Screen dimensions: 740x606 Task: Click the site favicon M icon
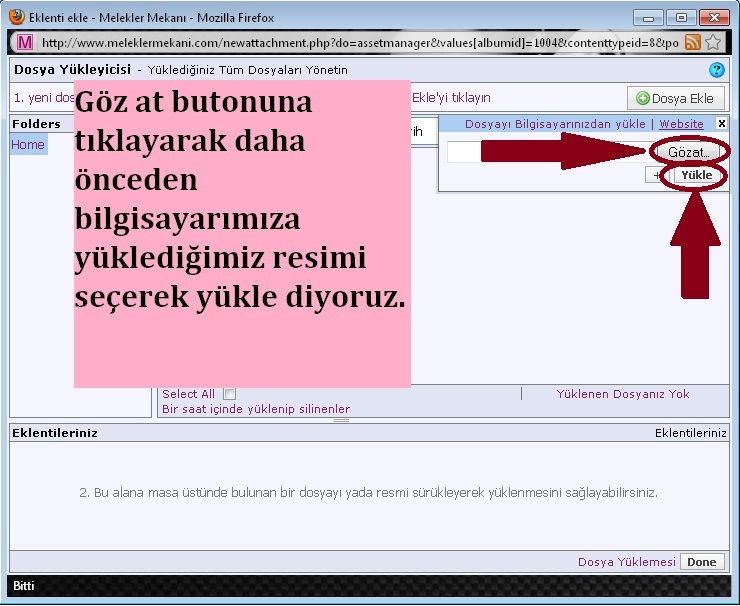(x=25, y=43)
